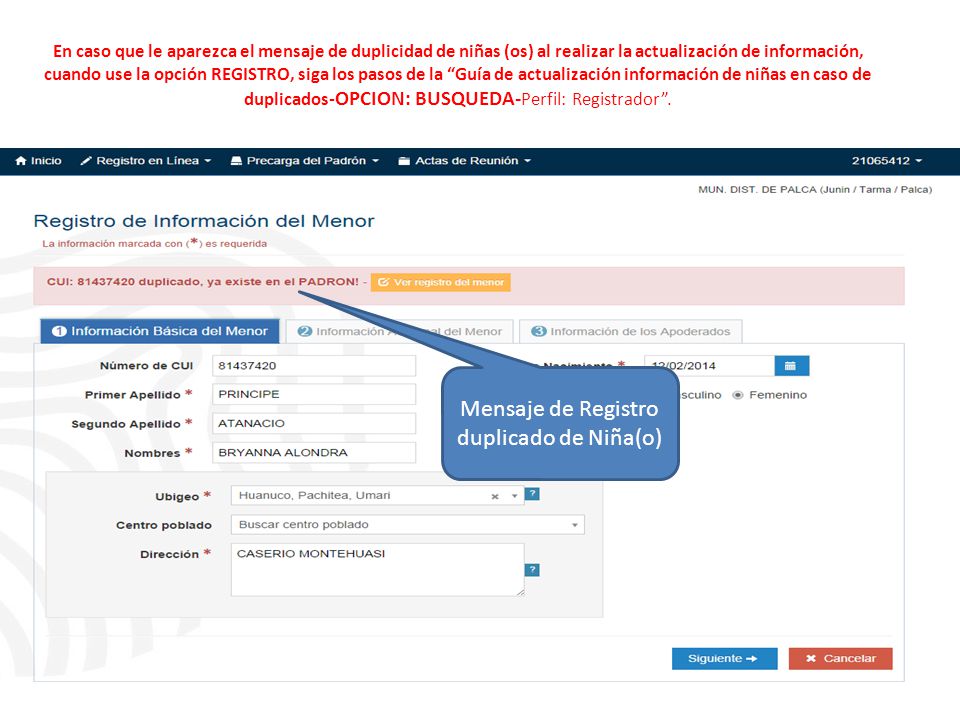Click the Número de CUI field
This screenshot has width=960, height=720.
[313, 366]
